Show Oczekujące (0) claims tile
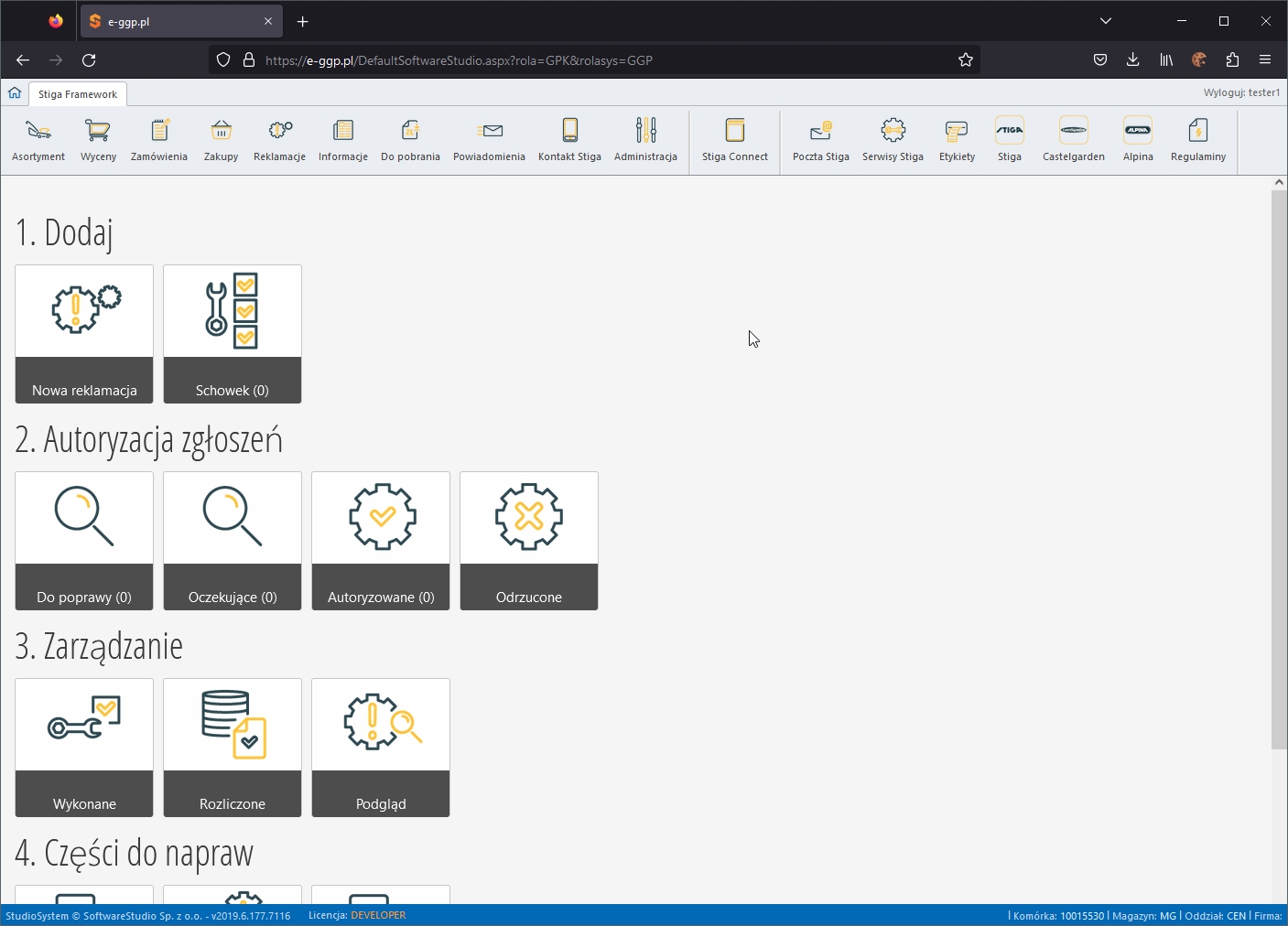The height and width of the screenshot is (926, 1288). click(233, 541)
